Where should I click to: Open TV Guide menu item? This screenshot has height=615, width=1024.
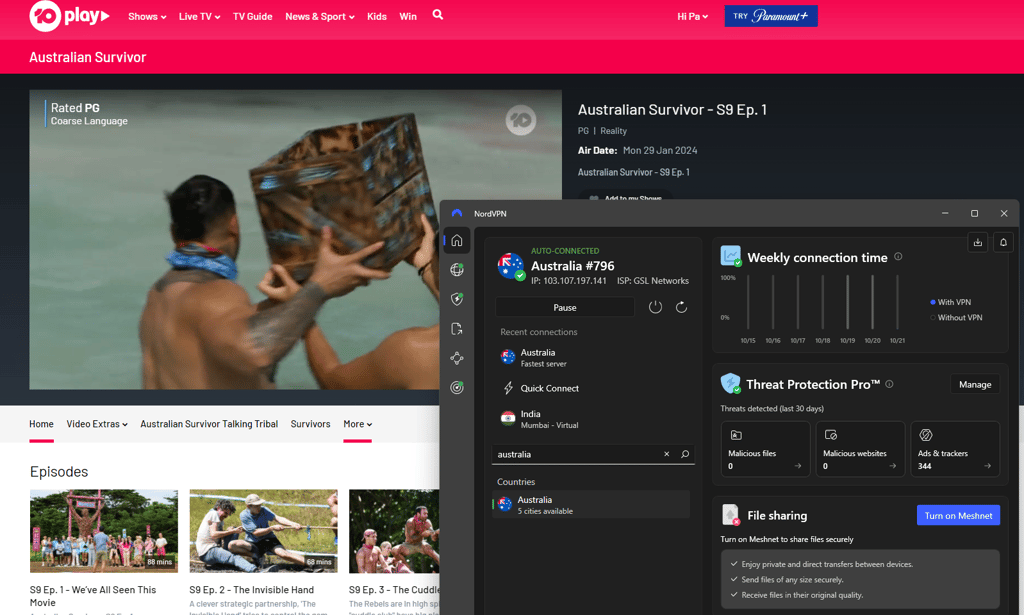coord(252,16)
